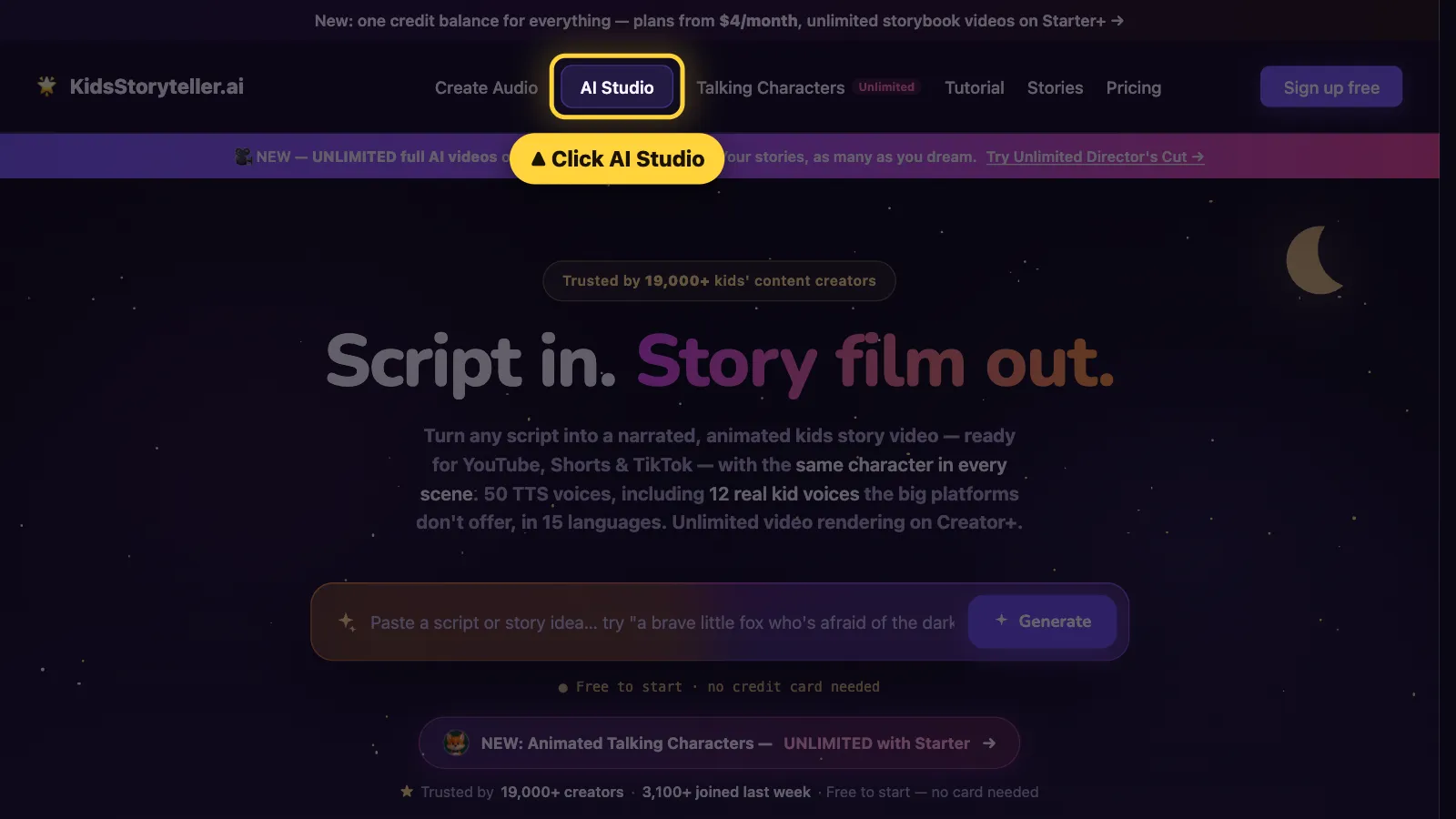Click the Trusted by 19,000+ creators badge
Viewport: 1456px width, 819px height.
coord(719,281)
